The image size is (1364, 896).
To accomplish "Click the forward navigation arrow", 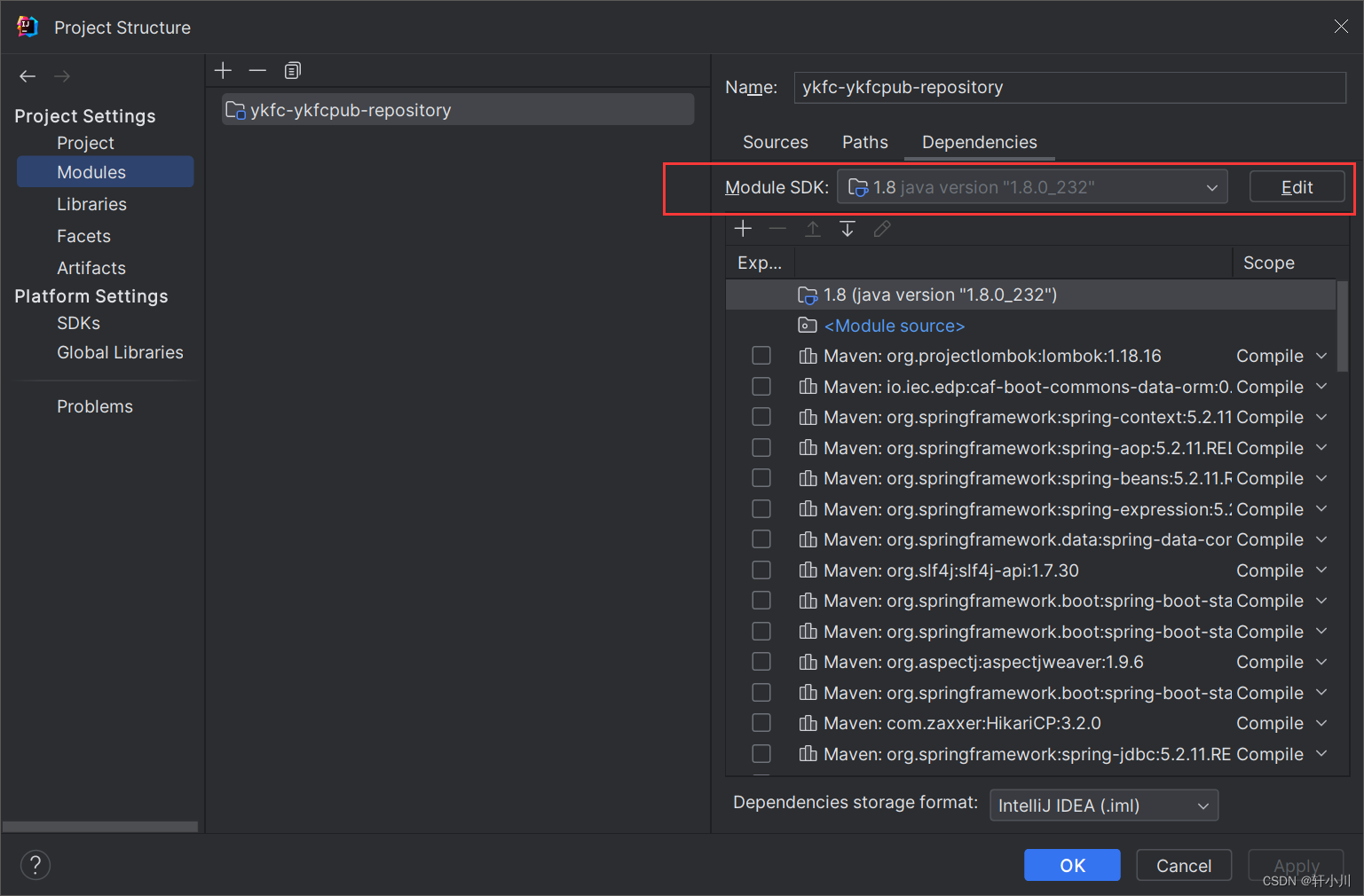I will click(x=62, y=76).
